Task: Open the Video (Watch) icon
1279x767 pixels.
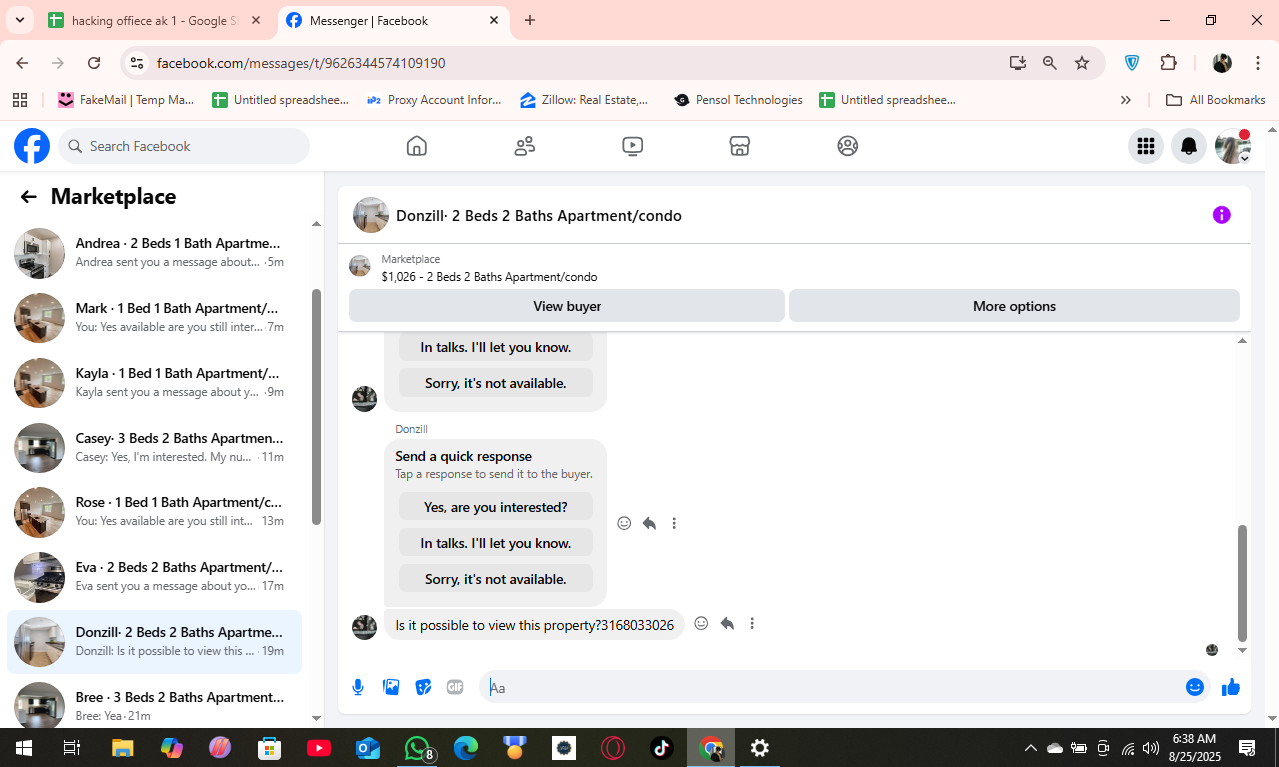Action: click(632, 146)
